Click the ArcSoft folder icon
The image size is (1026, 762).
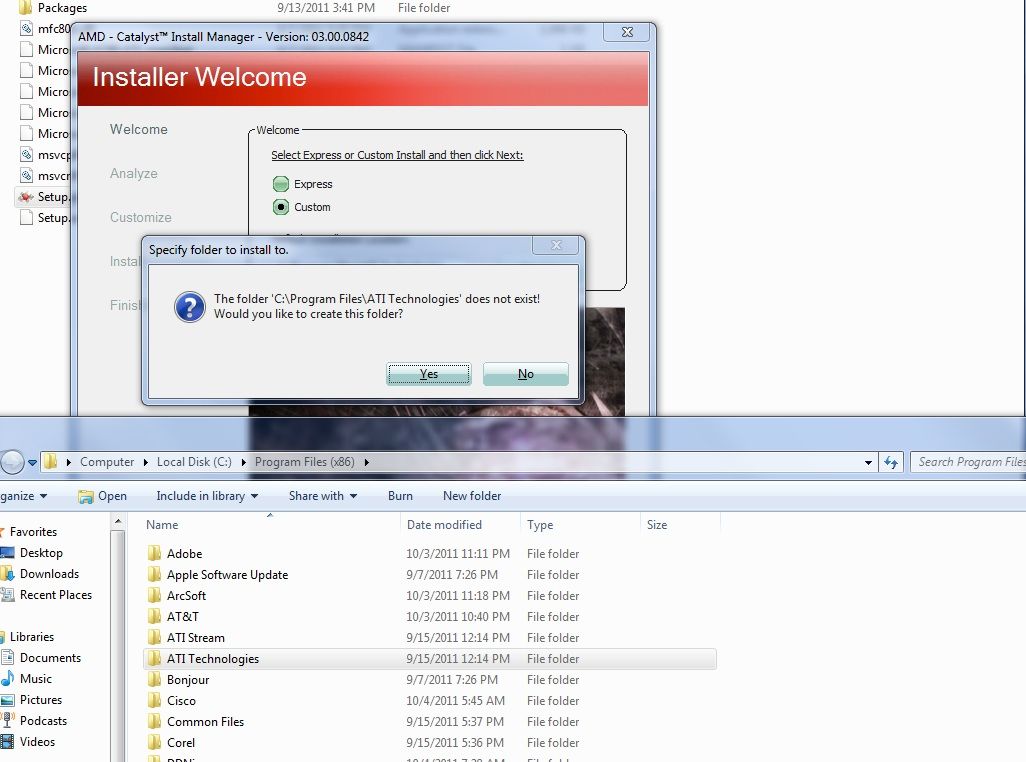154,595
